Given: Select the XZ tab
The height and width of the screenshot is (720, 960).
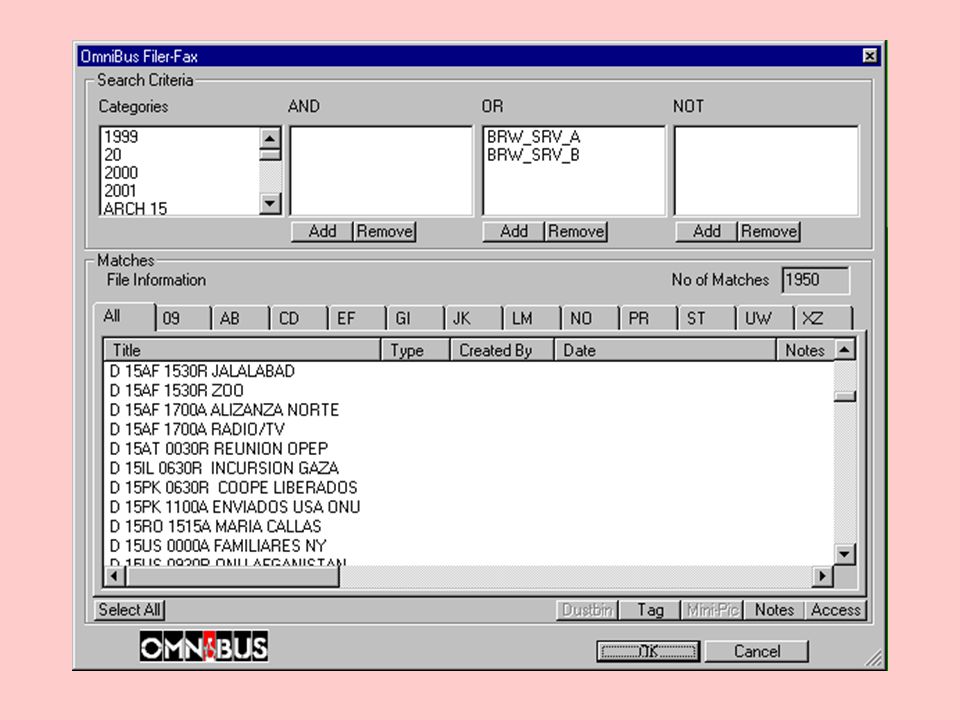Looking at the screenshot, I should 823,318.
